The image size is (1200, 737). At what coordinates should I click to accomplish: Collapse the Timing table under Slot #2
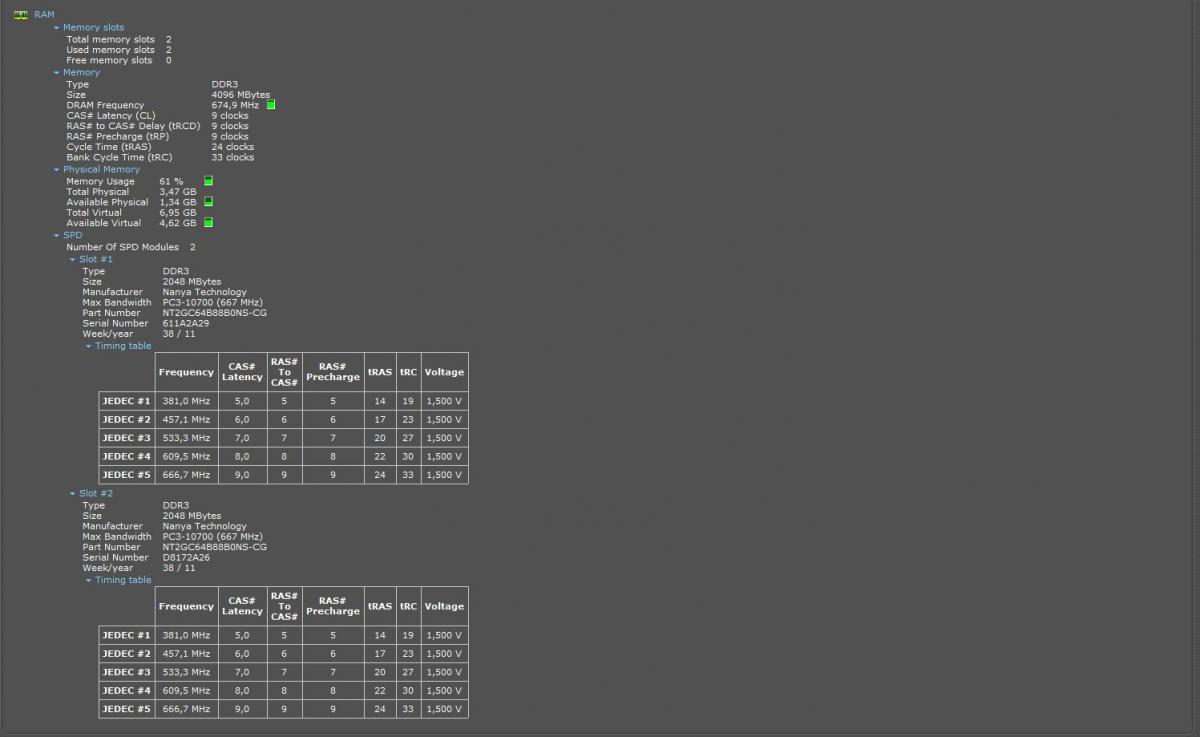tap(89, 581)
